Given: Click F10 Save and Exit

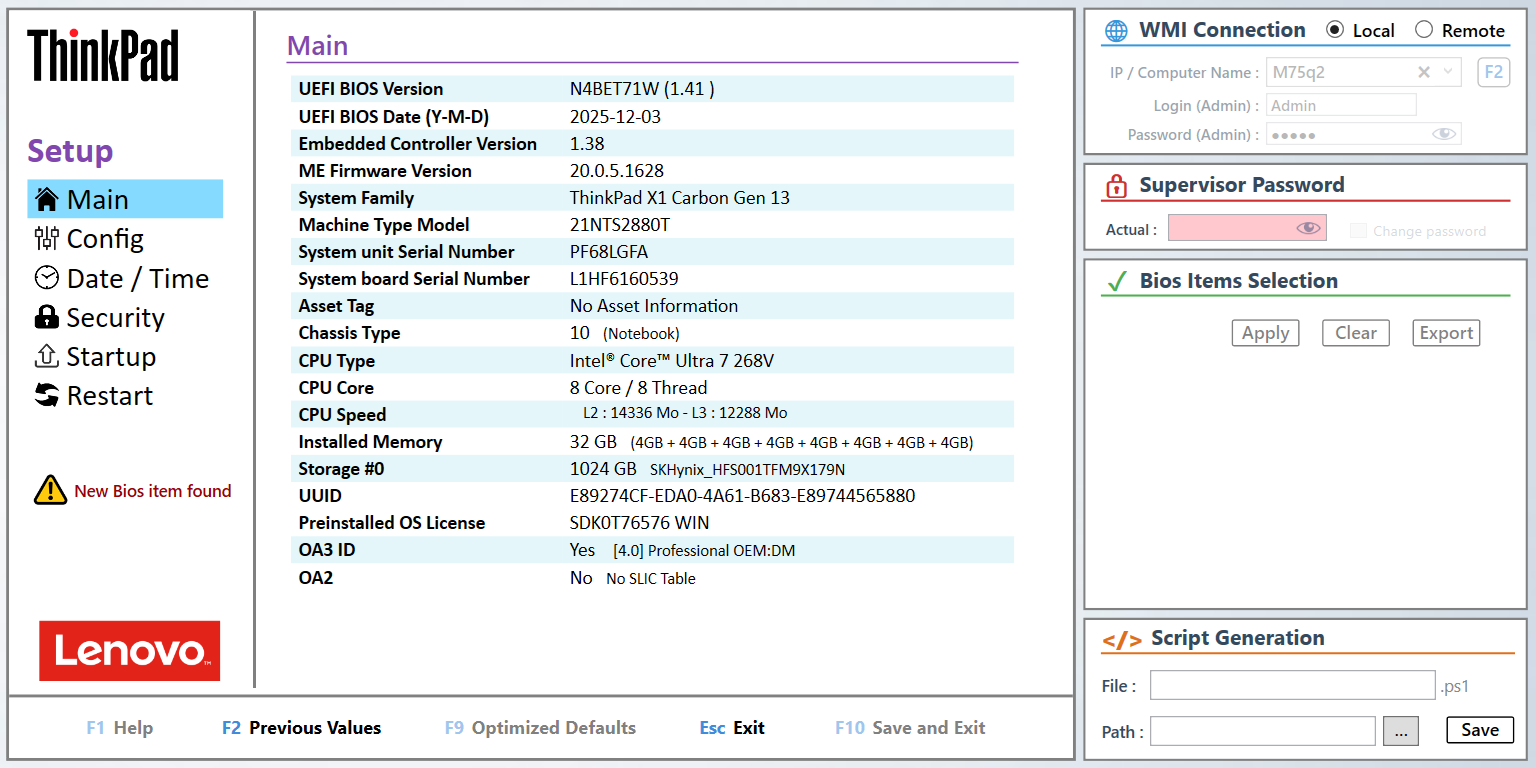Looking at the screenshot, I should click(x=910, y=728).
